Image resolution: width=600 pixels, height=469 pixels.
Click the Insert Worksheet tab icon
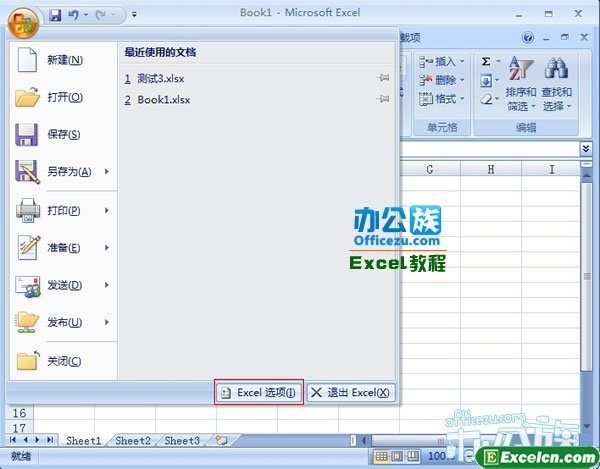click(x=221, y=440)
